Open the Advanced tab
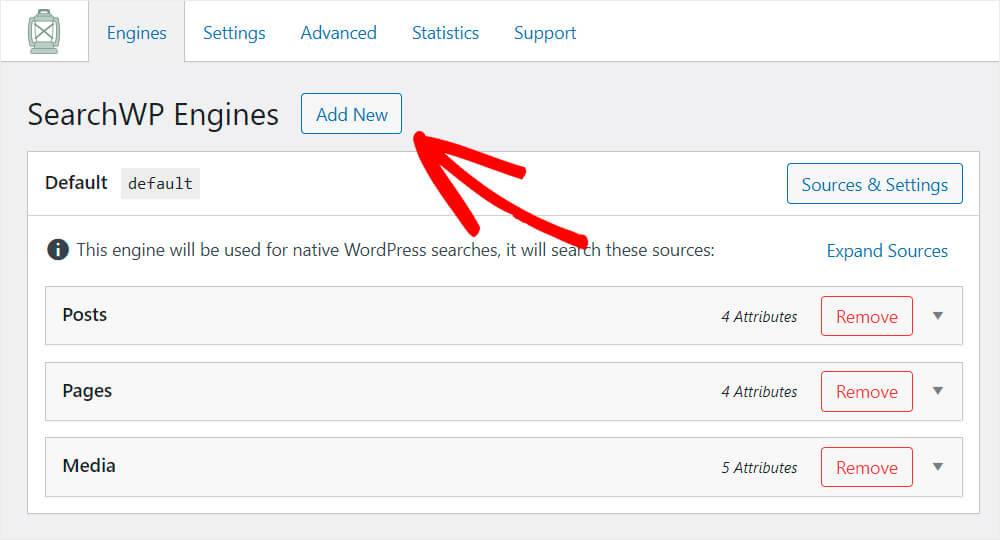Image resolution: width=1000 pixels, height=540 pixels. pyautogui.click(x=339, y=33)
